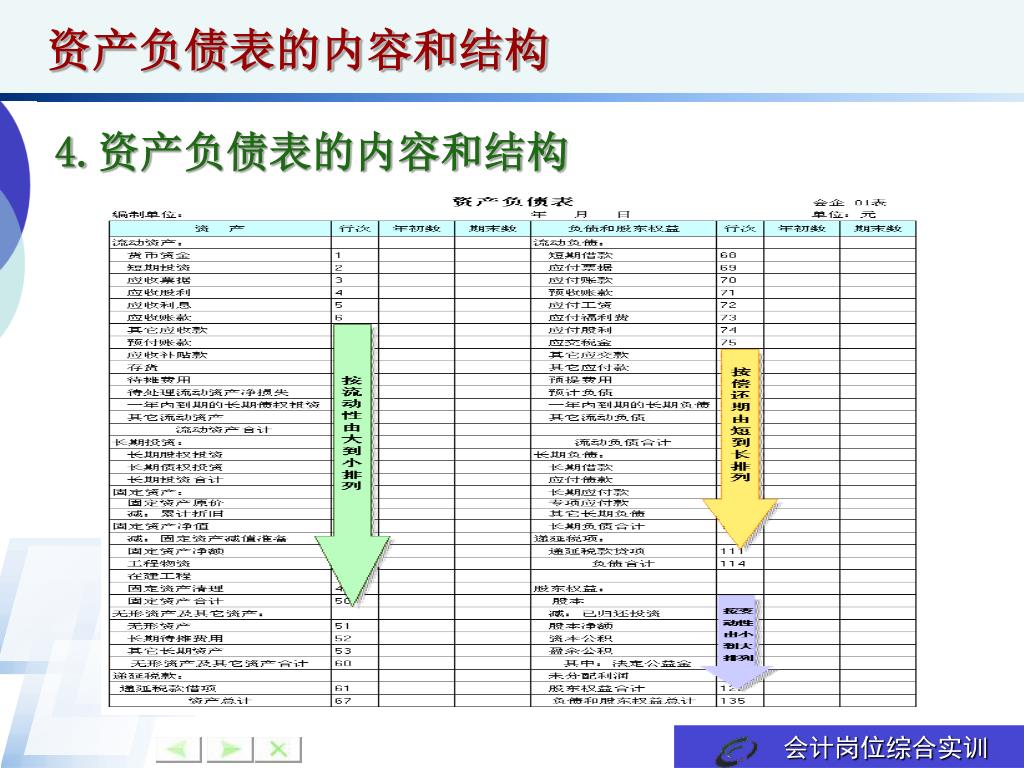Select the 预付账款 row
Viewport: 1024px width, 768px height.
pyautogui.click(x=159, y=342)
